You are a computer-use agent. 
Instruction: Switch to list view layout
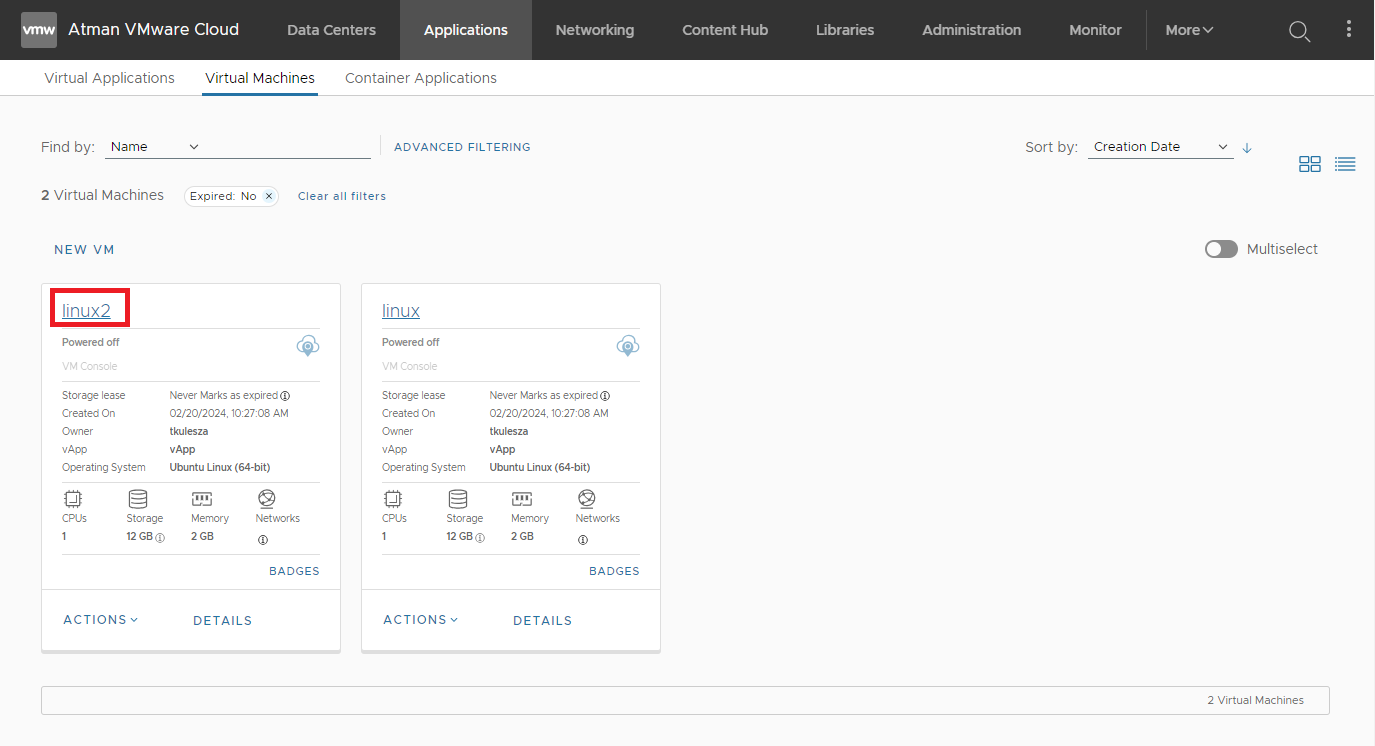(1345, 164)
